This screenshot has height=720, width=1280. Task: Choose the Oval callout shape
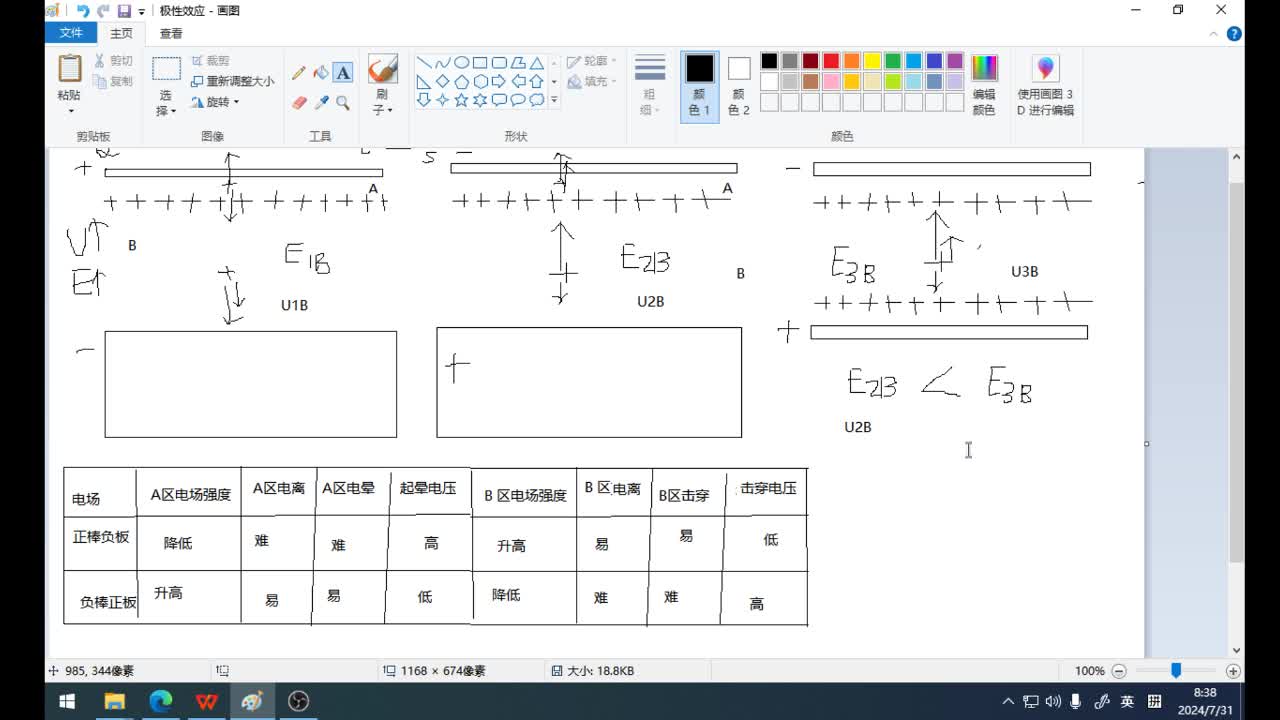518,100
